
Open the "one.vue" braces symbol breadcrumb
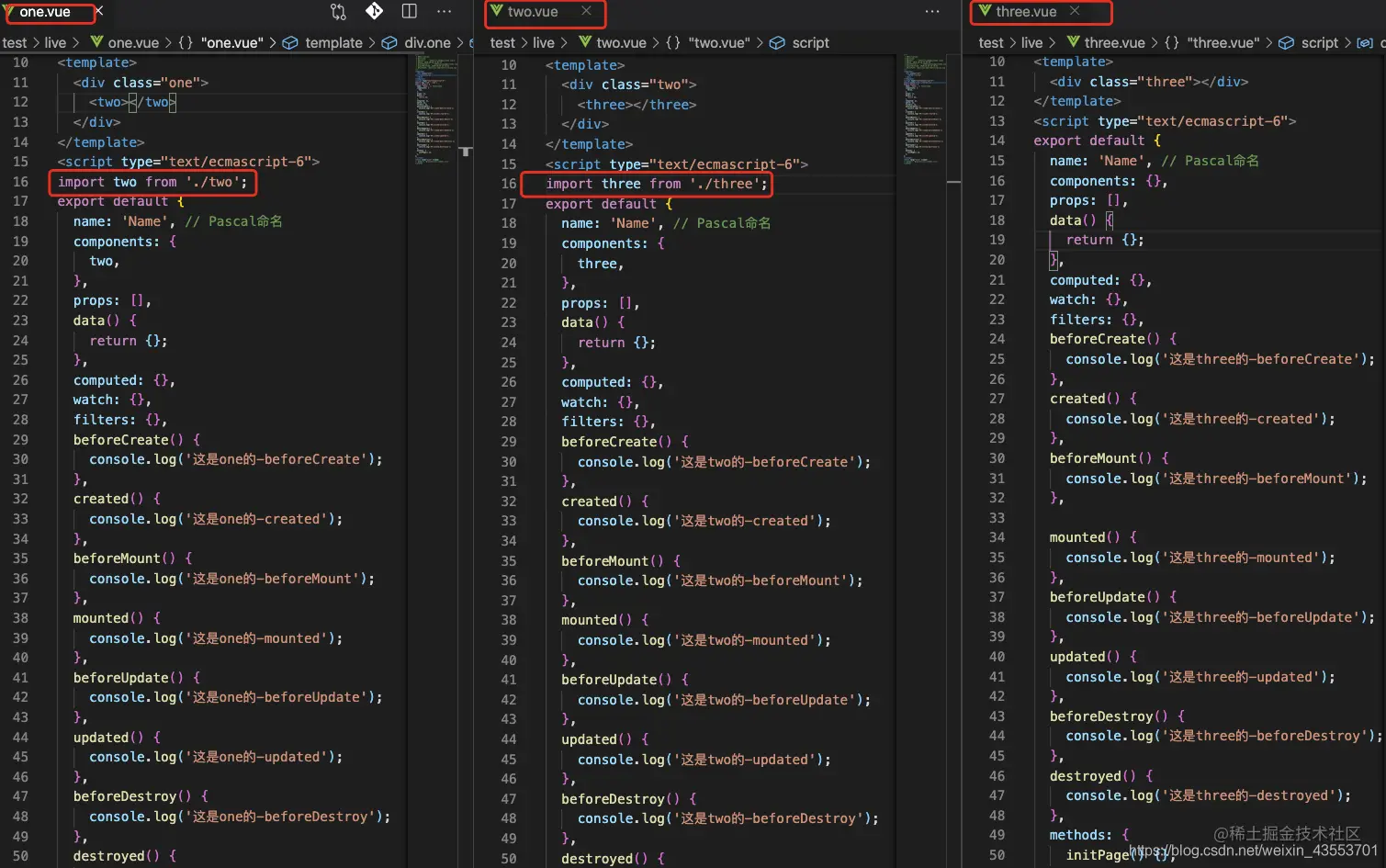(220, 43)
